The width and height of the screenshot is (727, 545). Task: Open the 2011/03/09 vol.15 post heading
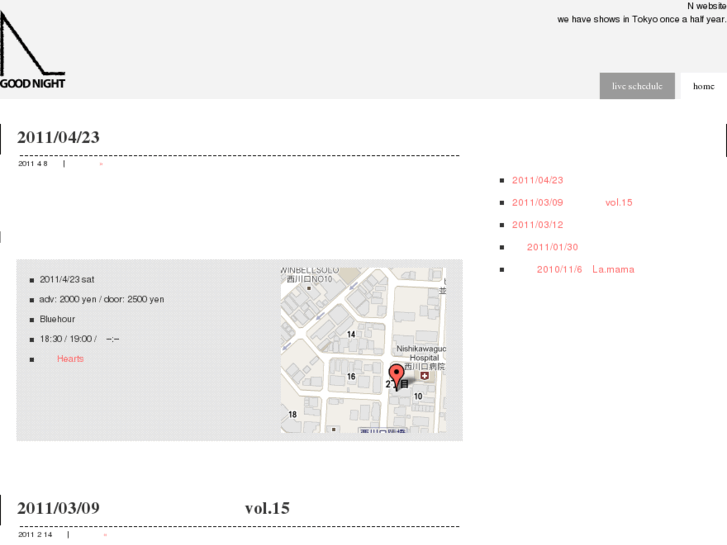(x=153, y=508)
